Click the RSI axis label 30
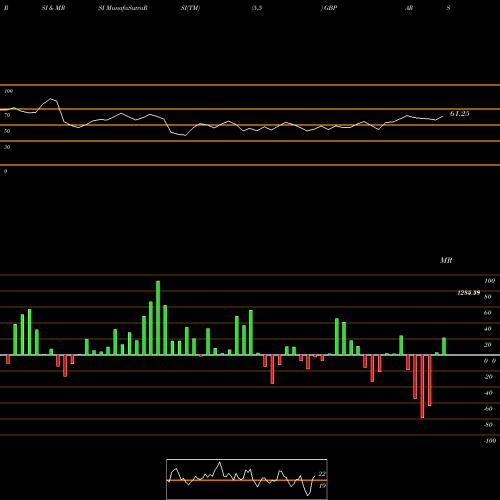The width and height of the screenshot is (500, 500). (7, 147)
